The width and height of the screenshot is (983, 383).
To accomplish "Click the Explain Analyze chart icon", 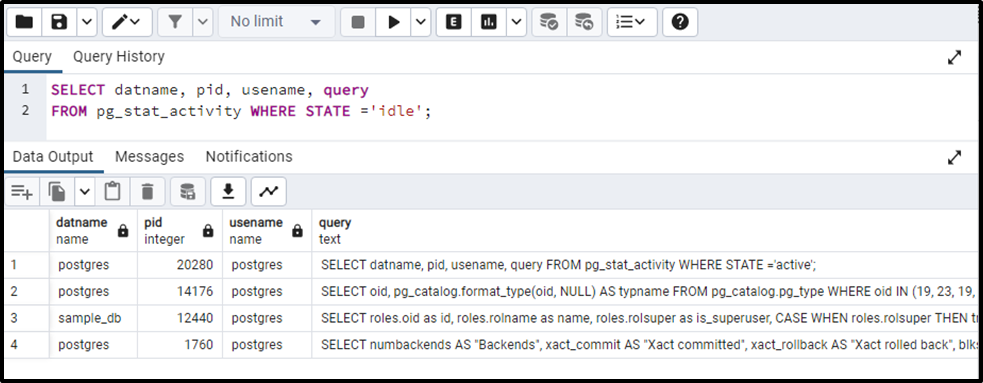I will tap(488, 23).
